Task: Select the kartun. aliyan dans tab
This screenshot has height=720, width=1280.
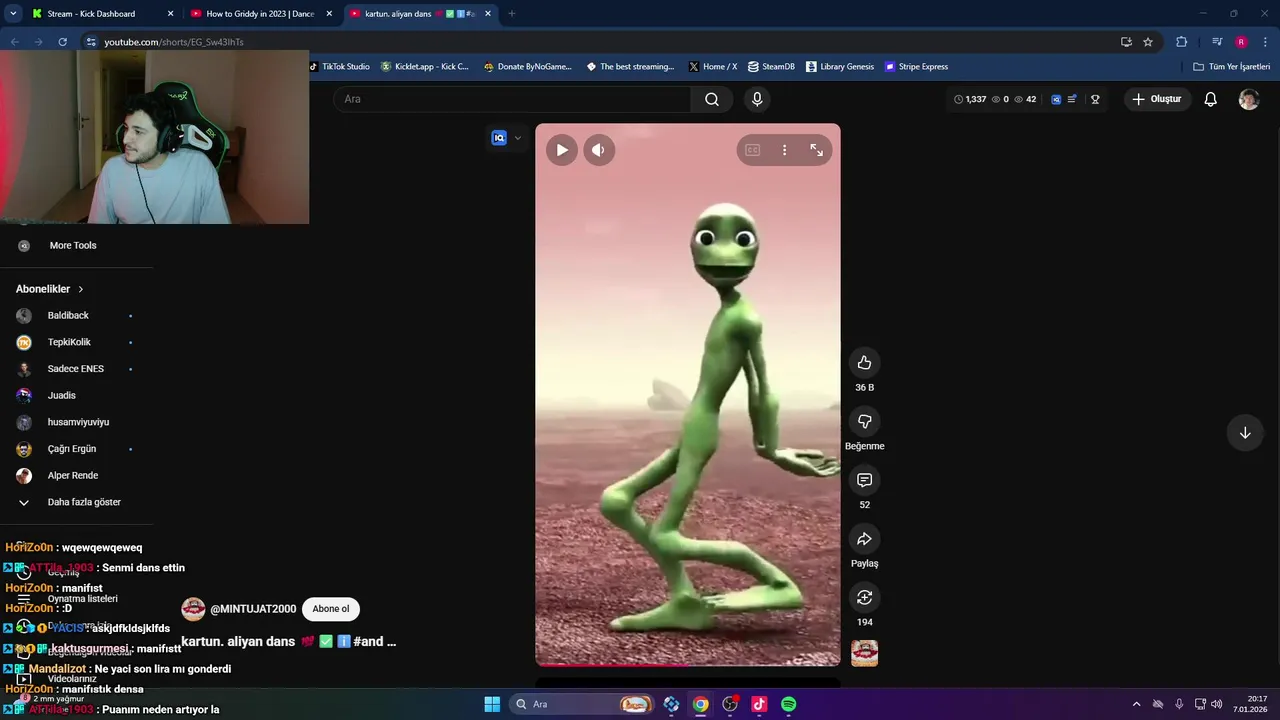Action: [x=420, y=14]
